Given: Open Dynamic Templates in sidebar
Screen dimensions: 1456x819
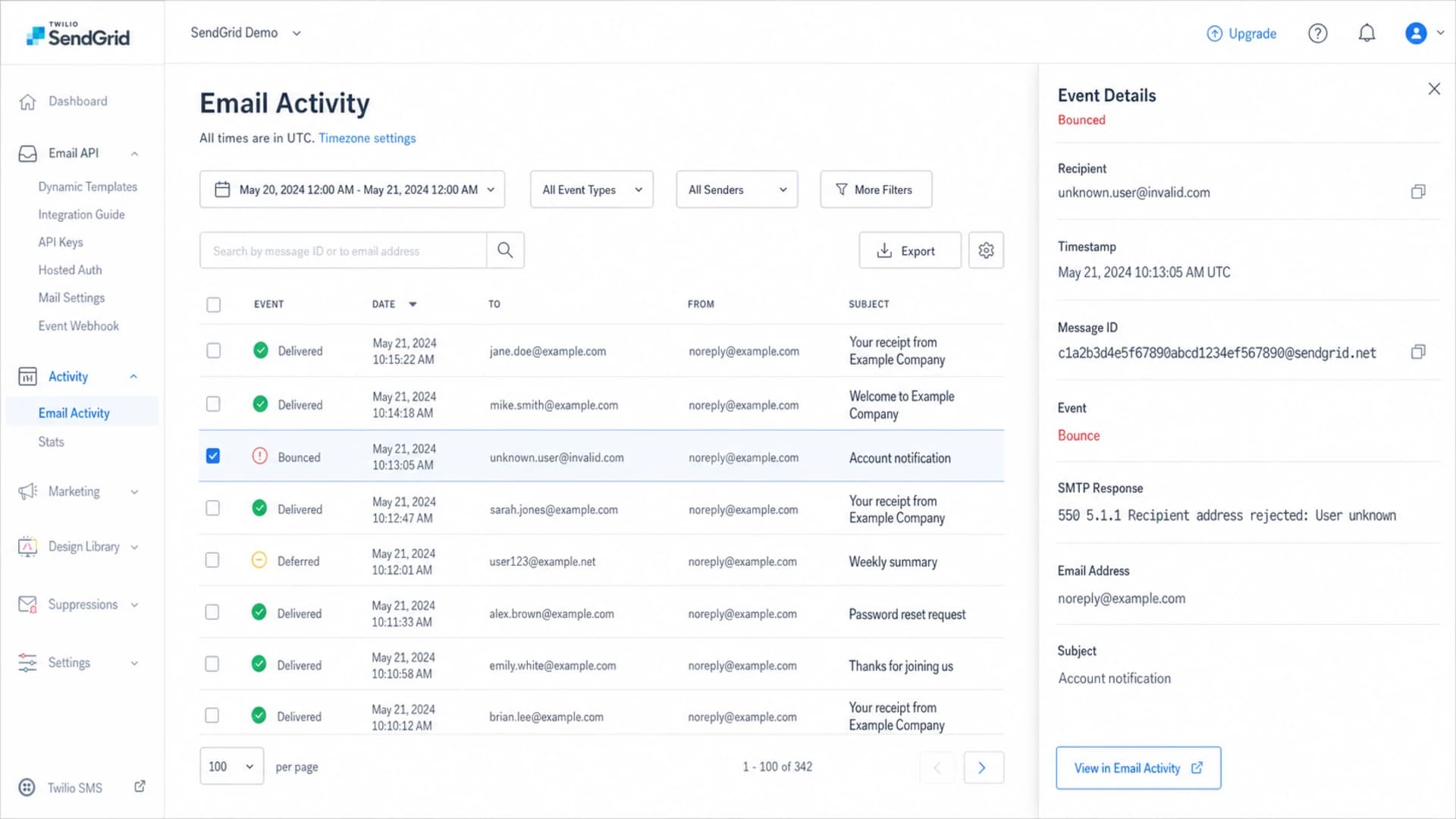Looking at the screenshot, I should click(88, 187).
